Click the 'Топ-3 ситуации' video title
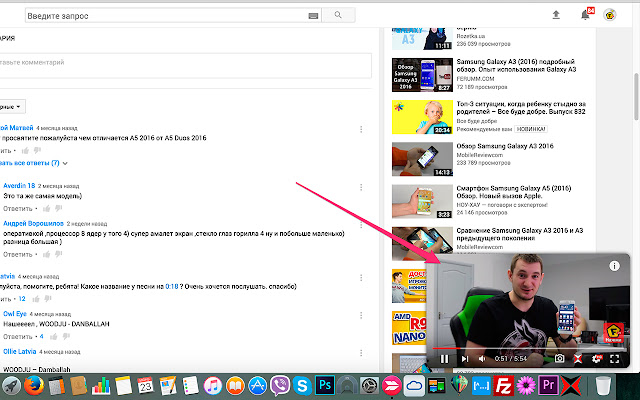Screen dimensions: 640x400 (x=521, y=108)
